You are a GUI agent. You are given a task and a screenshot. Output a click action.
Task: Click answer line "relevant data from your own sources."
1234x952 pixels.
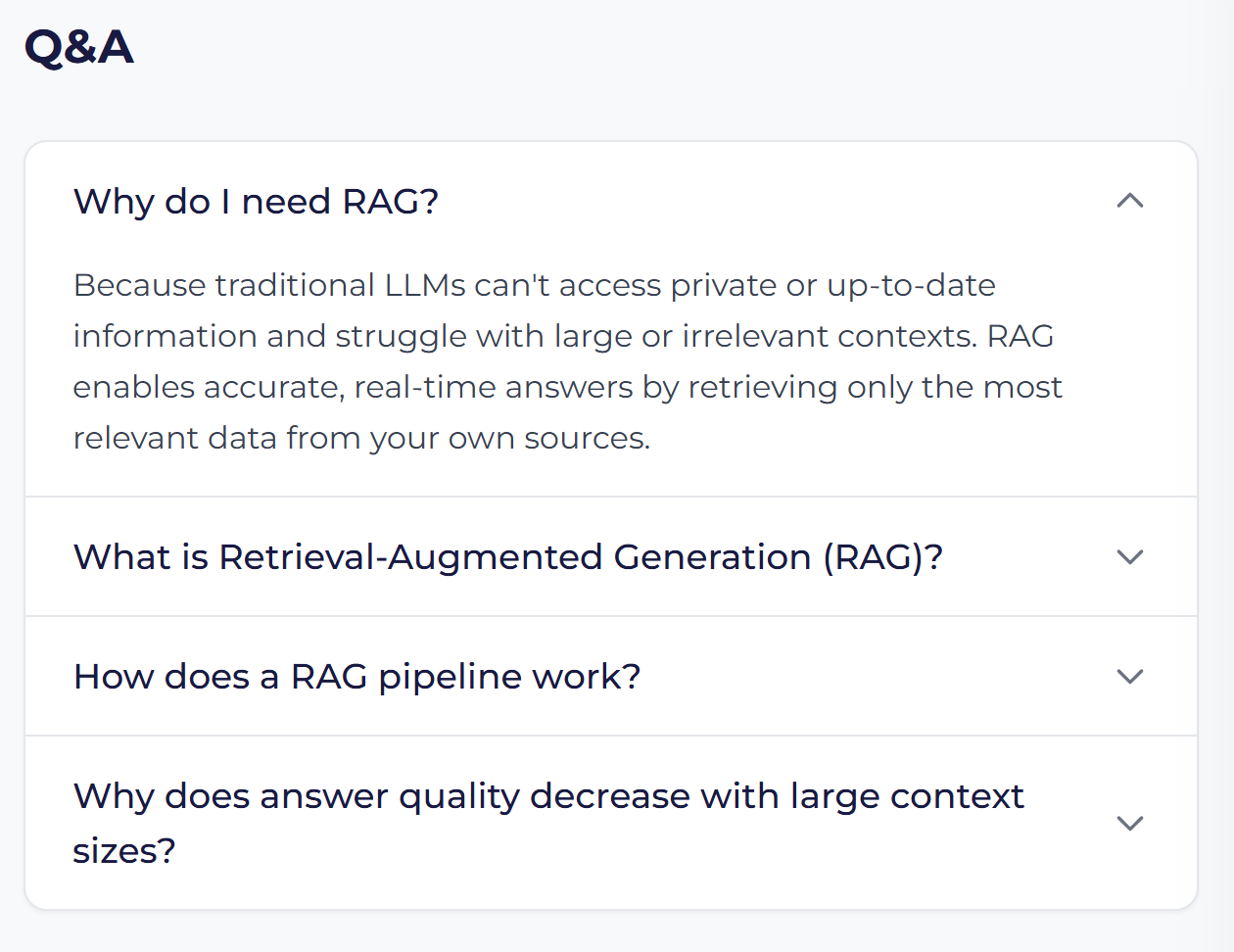click(361, 438)
